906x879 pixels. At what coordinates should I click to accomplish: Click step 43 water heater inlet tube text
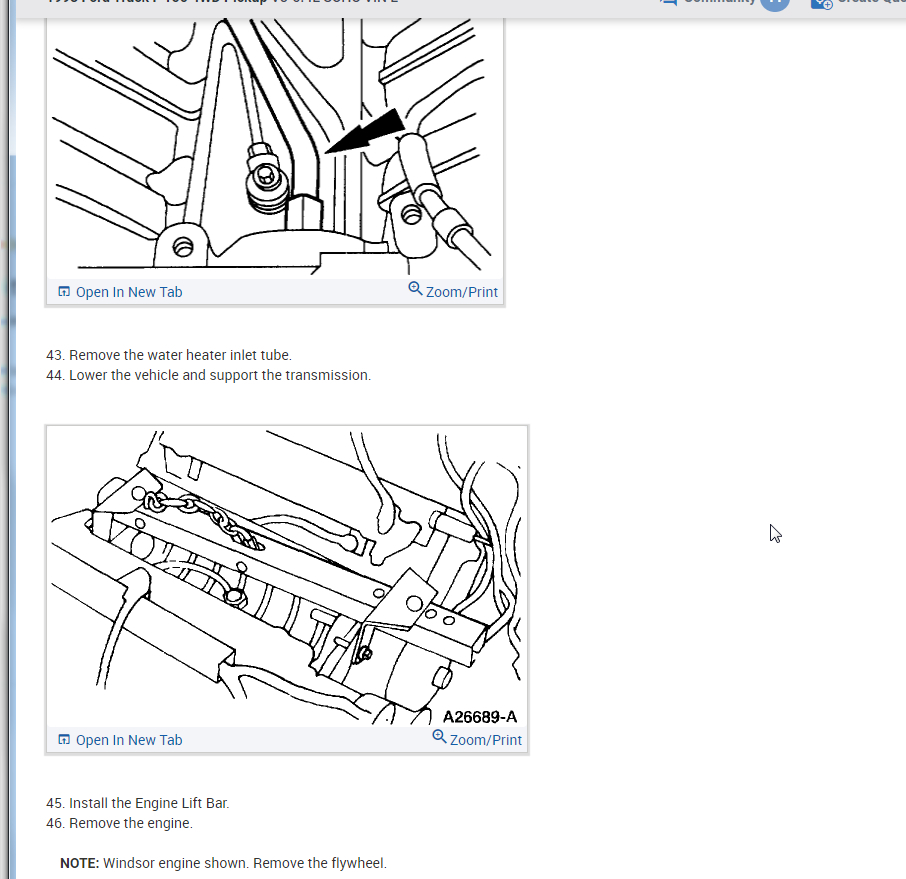click(x=169, y=355)
